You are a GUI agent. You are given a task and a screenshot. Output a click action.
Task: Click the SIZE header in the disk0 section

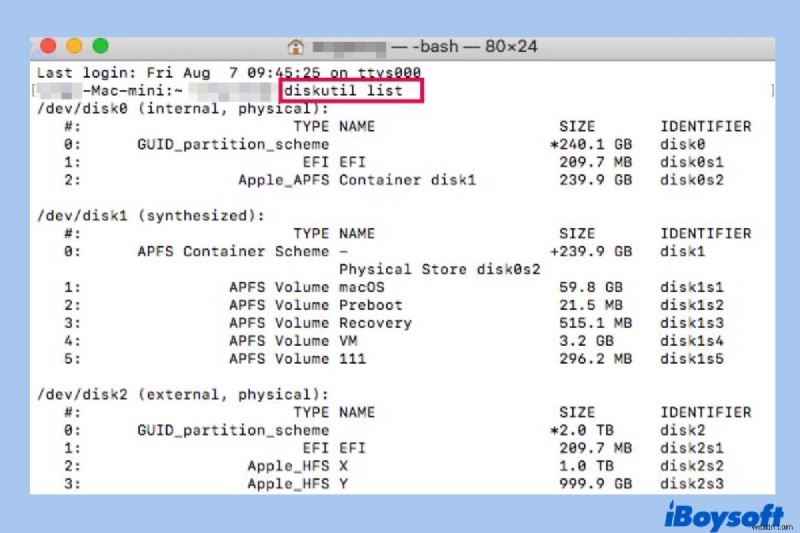(577, 126)
